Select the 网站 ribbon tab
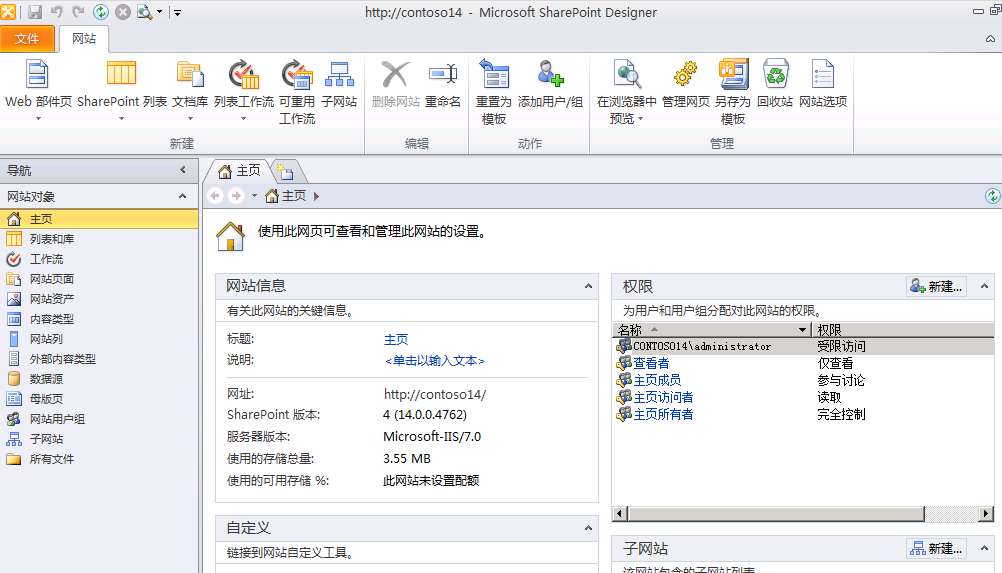The height and width of the screenshot is (573, 1002). (84, 39)
